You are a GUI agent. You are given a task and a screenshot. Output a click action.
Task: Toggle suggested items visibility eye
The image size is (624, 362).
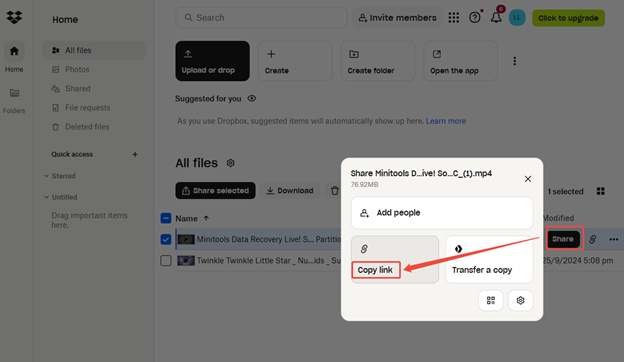(252, 98)
